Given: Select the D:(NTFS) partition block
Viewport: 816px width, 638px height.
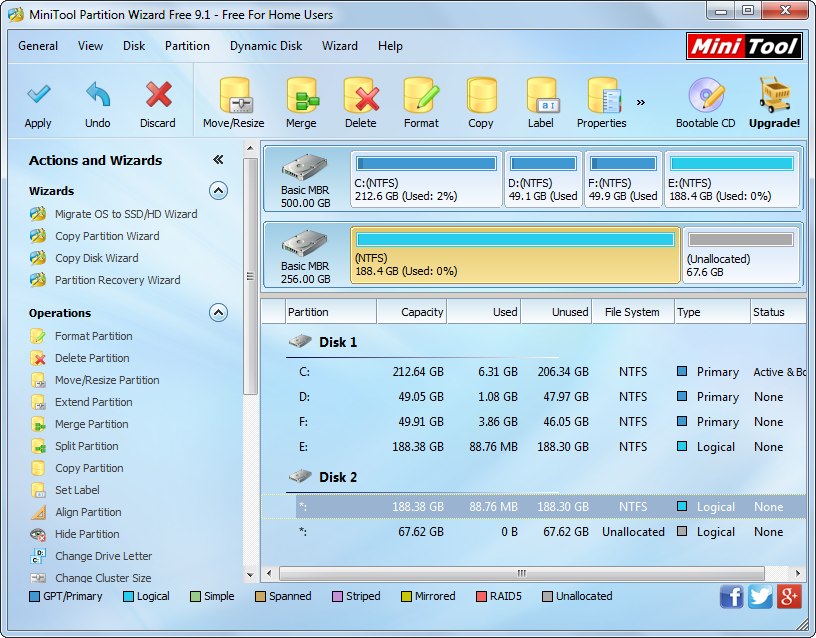Looking at the screenshot, I should pyautogui.click(x=543, y=180).
